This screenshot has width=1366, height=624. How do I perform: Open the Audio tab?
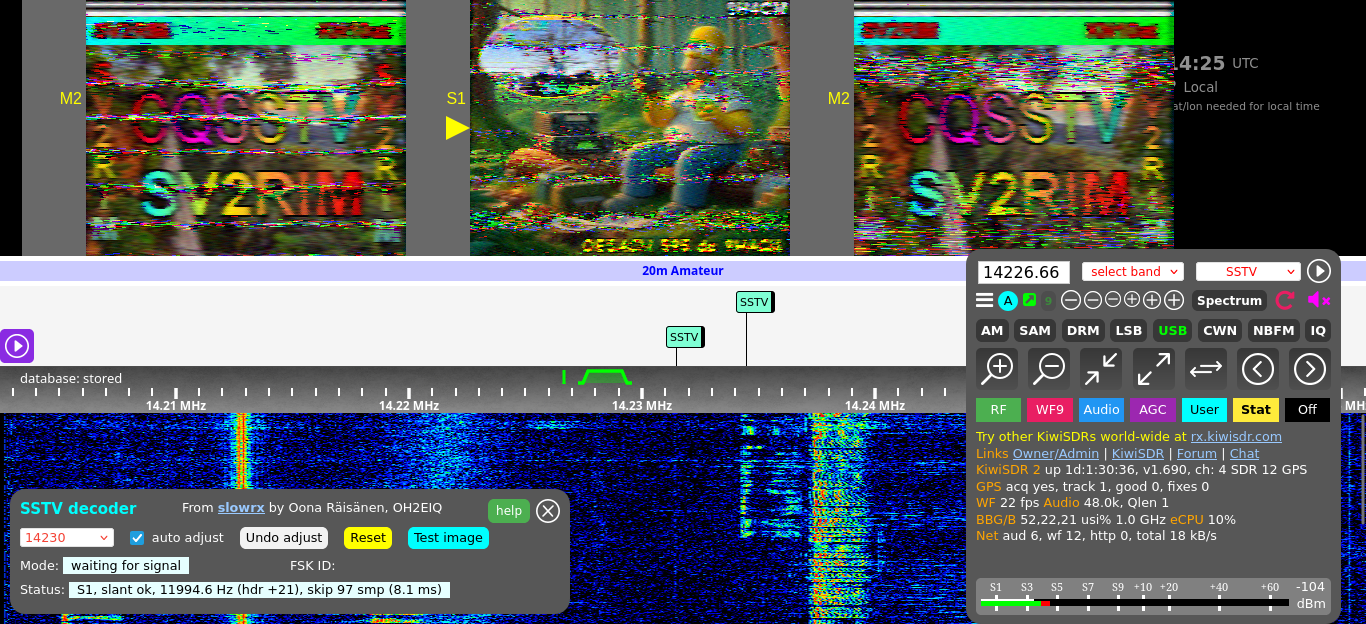(x=1102, y=409)
